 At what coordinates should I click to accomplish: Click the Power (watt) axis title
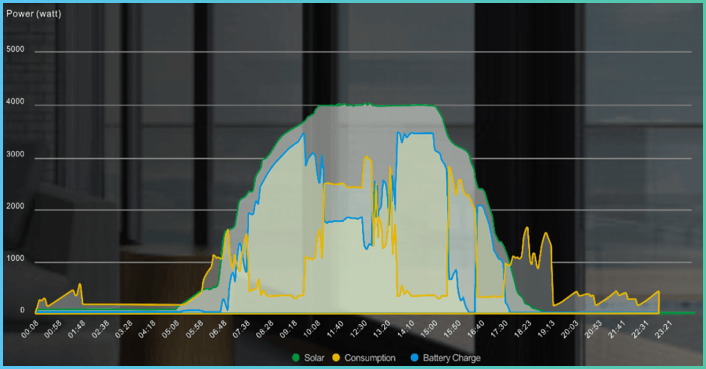[x=34, y=14]
